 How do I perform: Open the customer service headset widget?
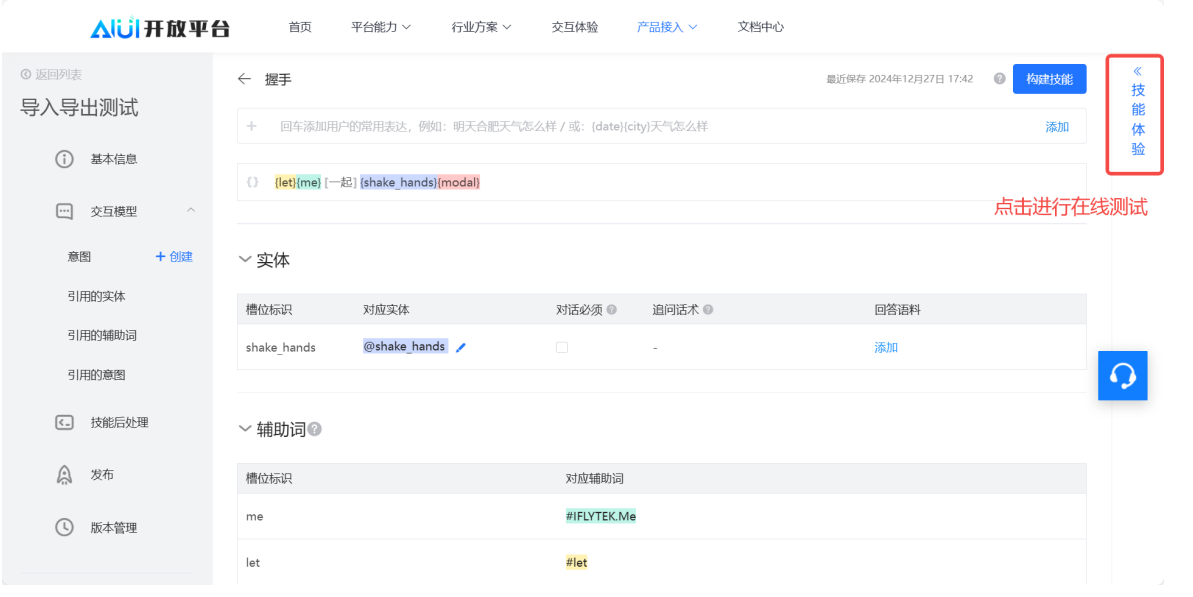(x=1122, y=376)
